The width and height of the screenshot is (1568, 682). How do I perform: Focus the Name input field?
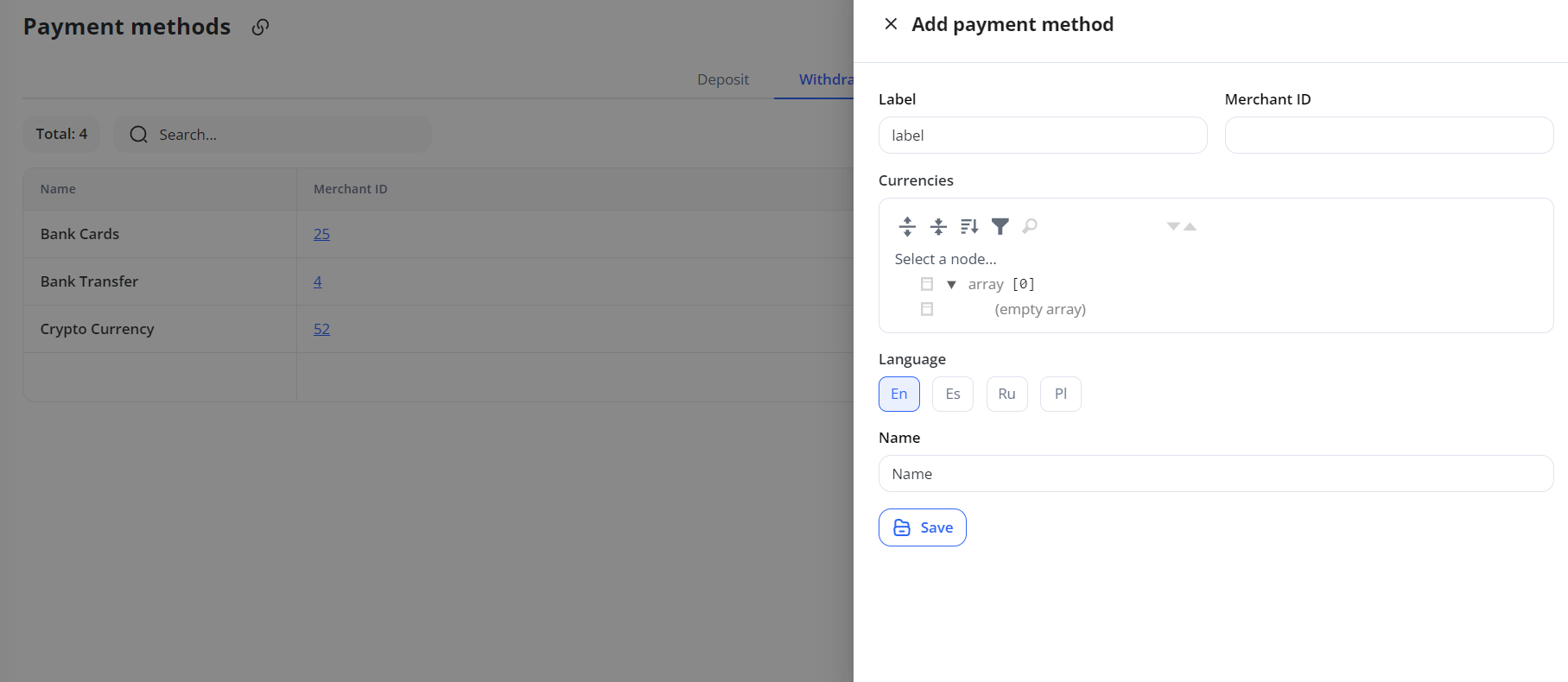click(1216, 474)
